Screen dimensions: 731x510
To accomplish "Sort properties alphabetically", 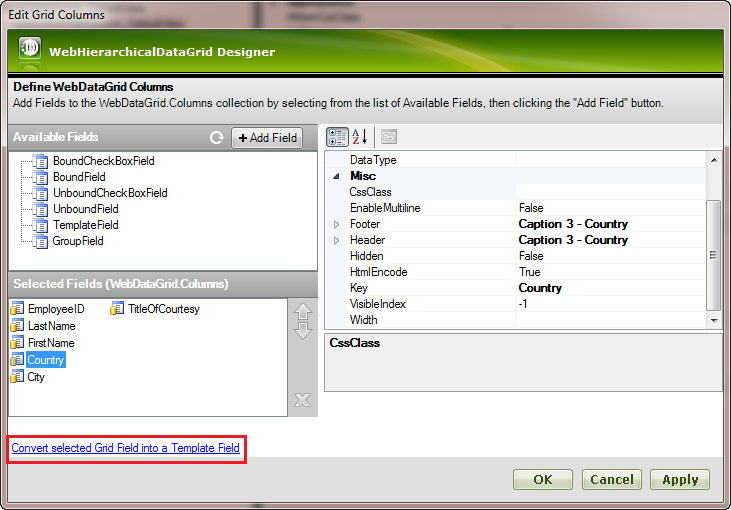I will tap(361, 137).
